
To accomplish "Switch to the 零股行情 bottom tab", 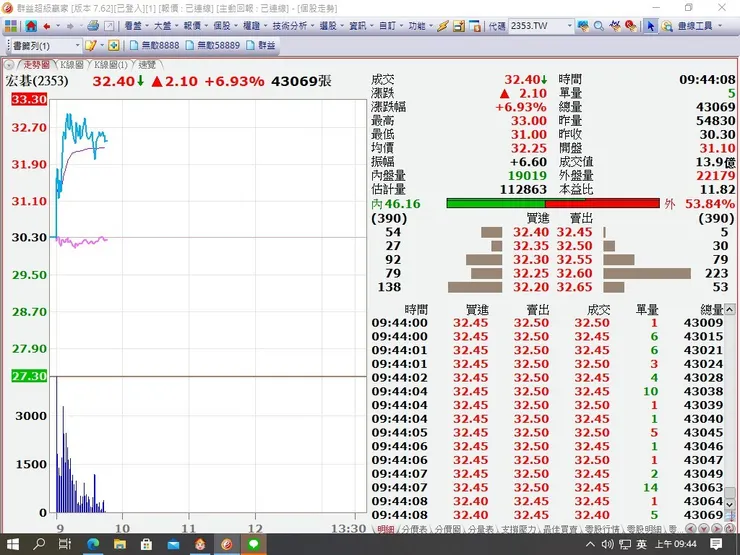I will 603,530.
